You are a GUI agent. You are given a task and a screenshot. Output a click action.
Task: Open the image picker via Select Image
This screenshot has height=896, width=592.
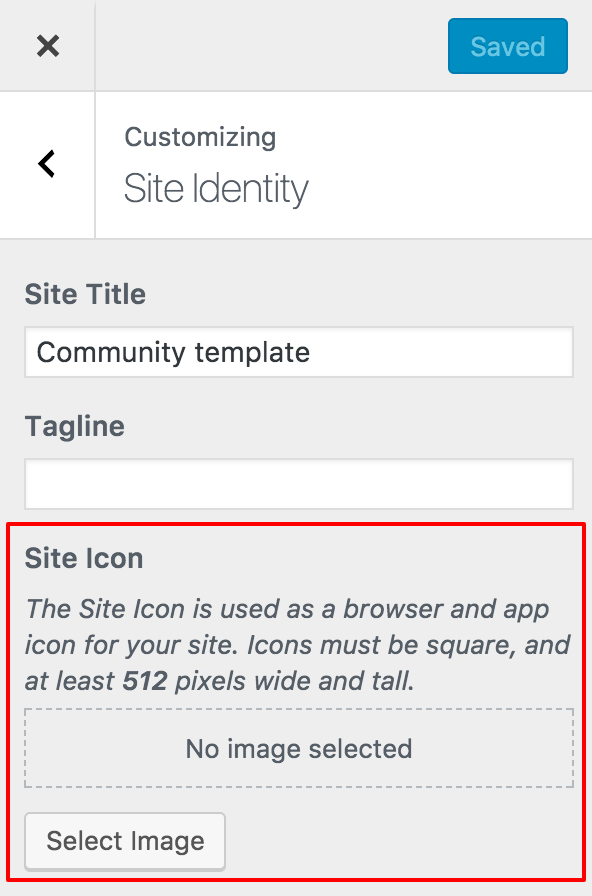point(124,841)
